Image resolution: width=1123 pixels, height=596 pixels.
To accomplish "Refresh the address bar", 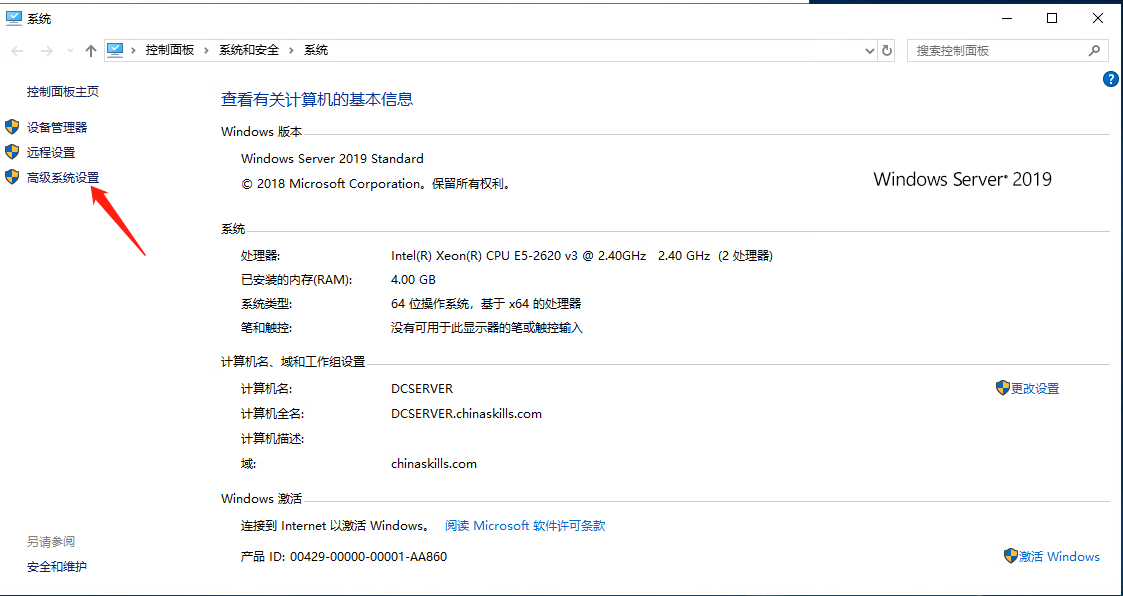I will tap(887, 51).
